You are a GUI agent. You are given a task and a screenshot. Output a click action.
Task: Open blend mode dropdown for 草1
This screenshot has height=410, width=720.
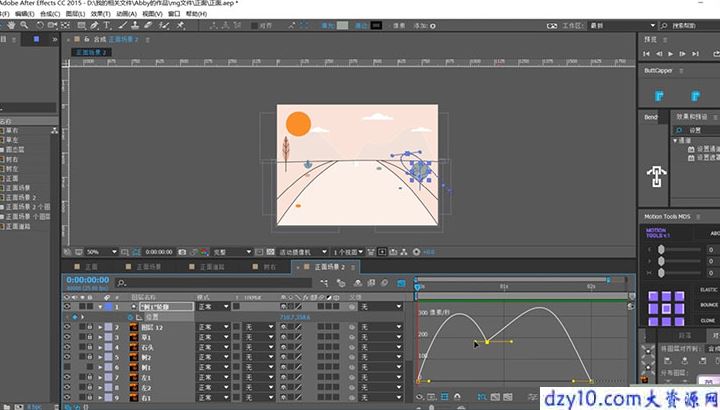pyautogui.click(x=213, y=337)
